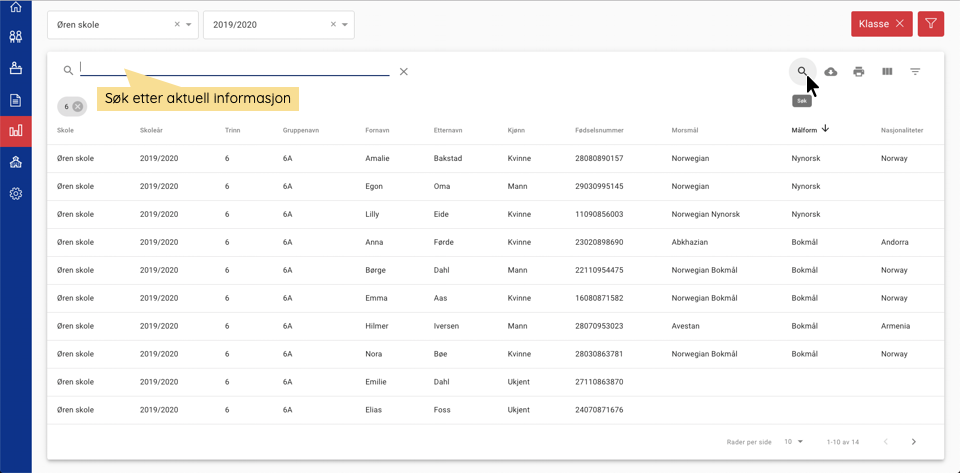
Task: Open the home page from the sidebar
Action: tap(16, 7)
